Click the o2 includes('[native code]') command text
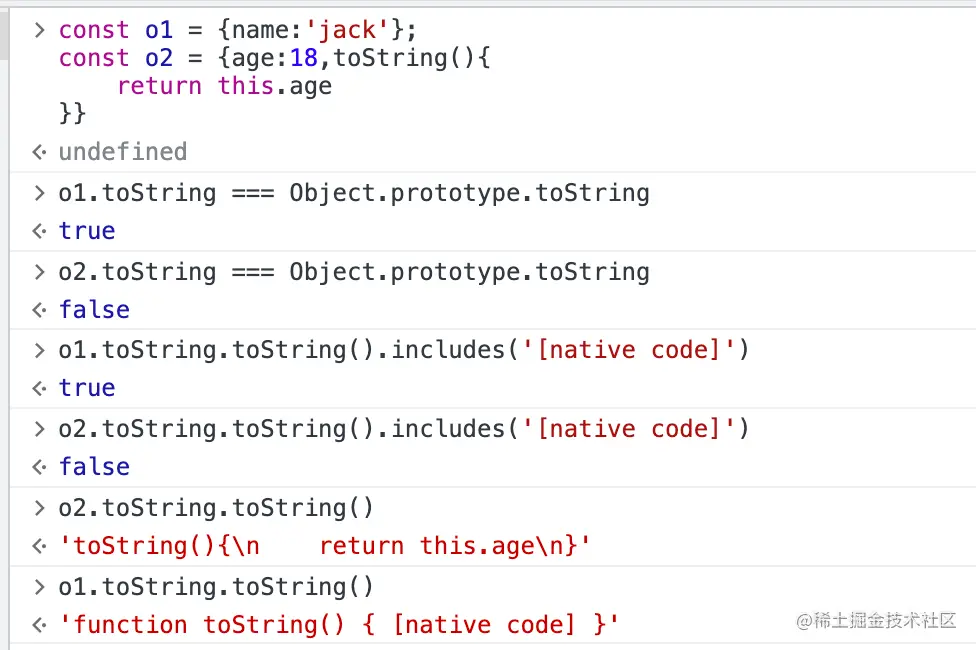The image size is (976, 650). pyautogui.click(x=404, y=429)
